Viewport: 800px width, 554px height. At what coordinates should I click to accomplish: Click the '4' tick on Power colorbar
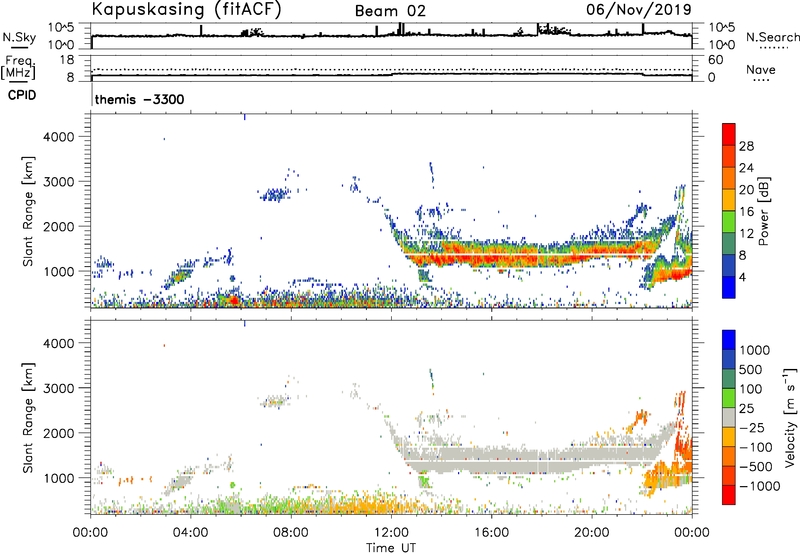pos(743,277)
